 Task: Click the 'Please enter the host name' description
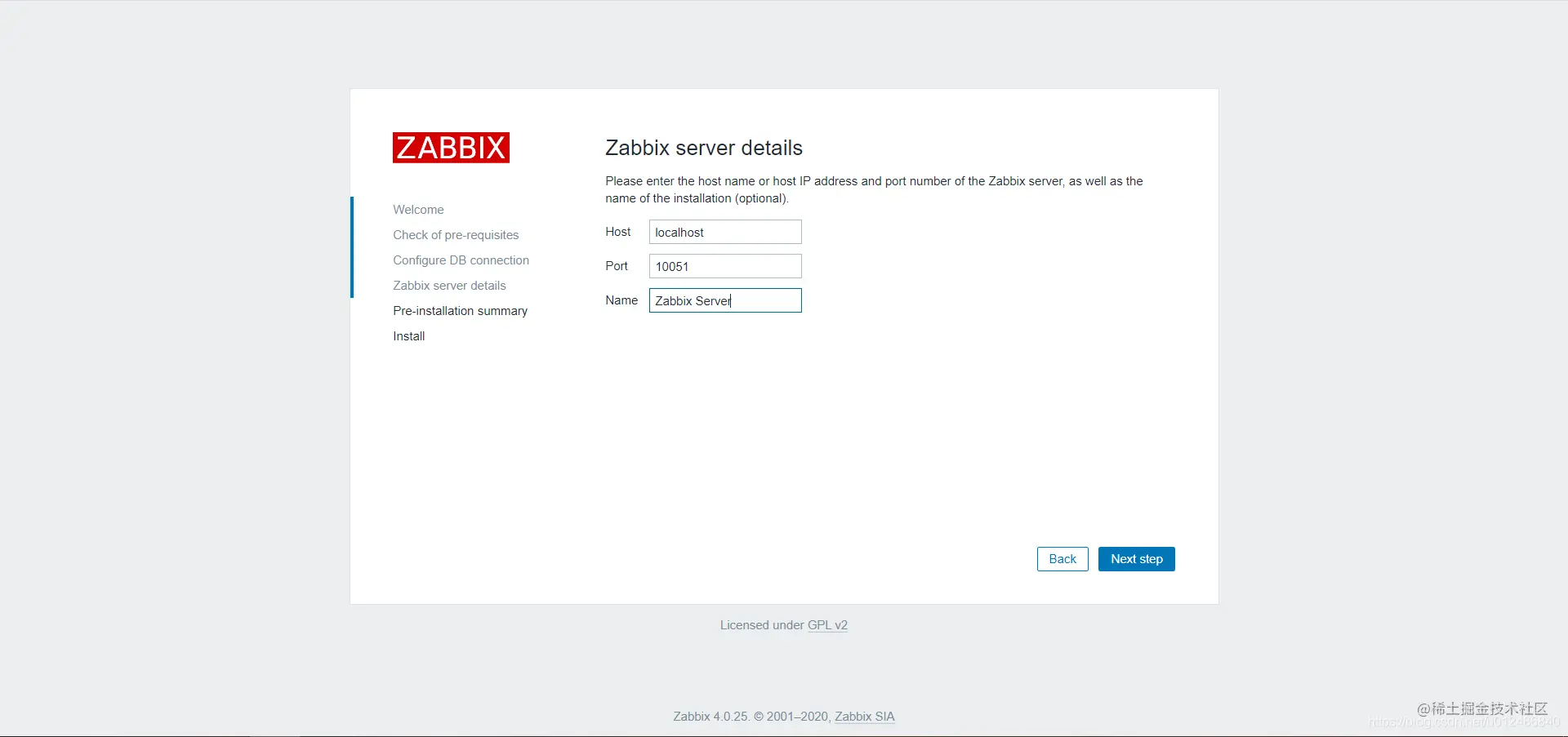click(x=874, y=189)
